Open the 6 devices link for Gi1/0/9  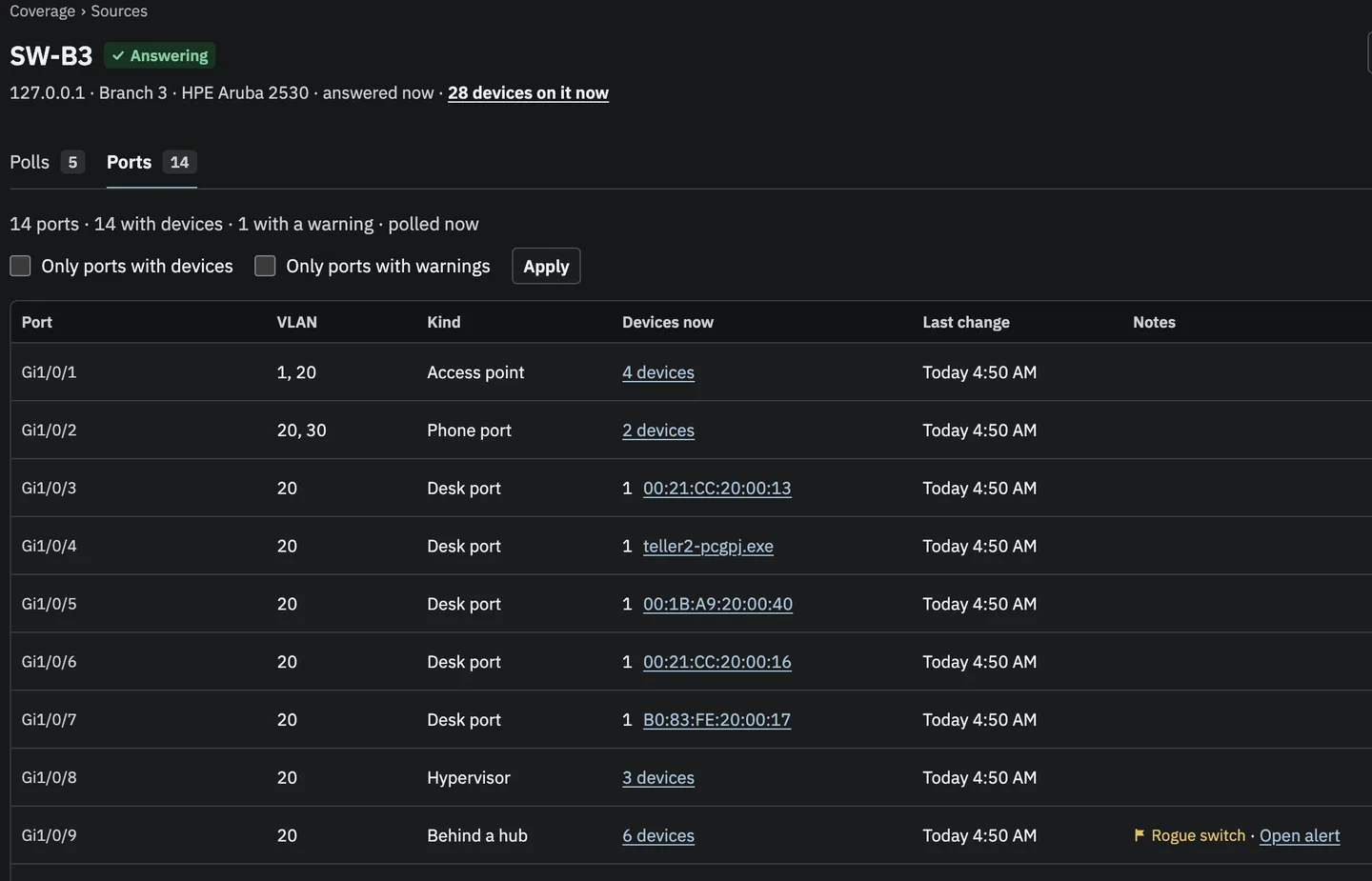(658, 835)
